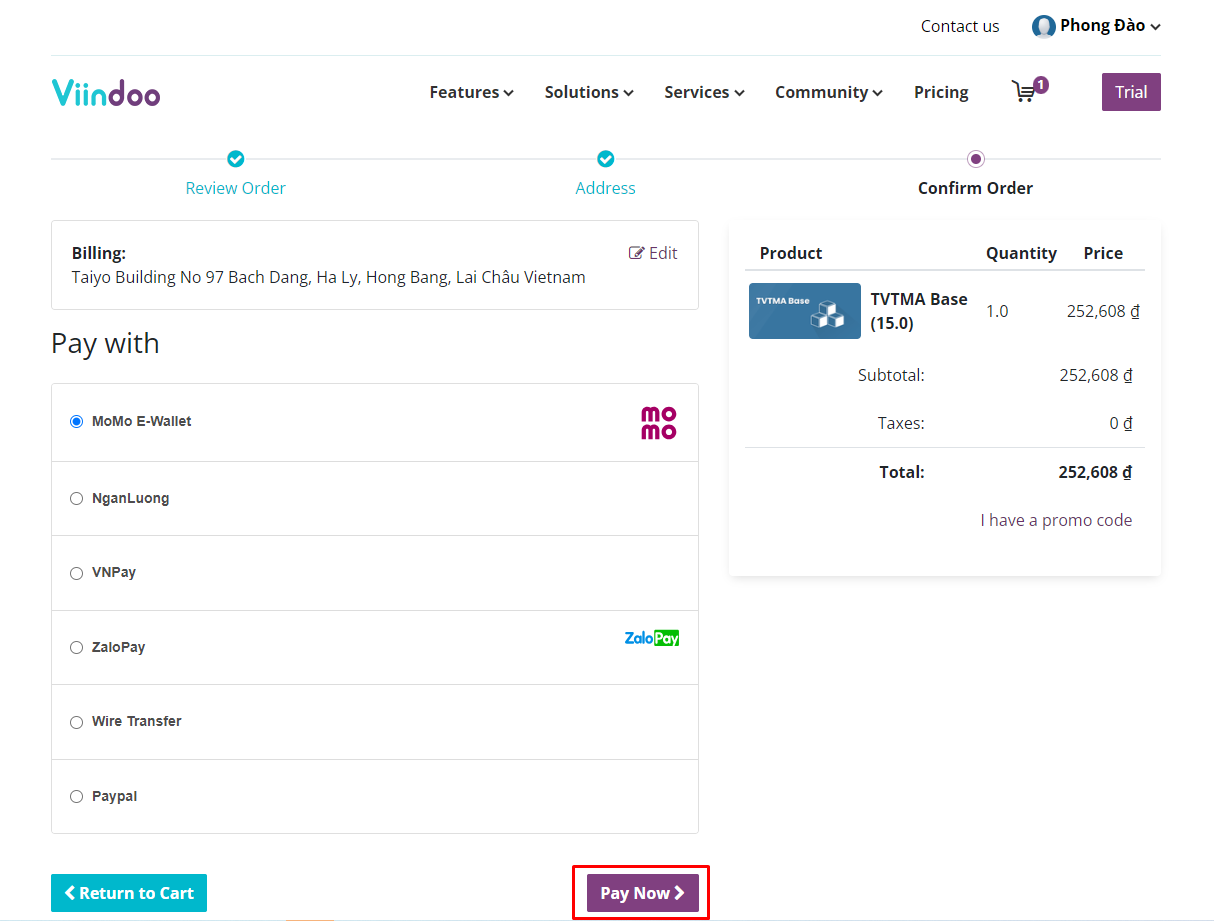Click the MoMo wallet logo
Screen dimensions: 1214x921
click(x=659, y=423)
